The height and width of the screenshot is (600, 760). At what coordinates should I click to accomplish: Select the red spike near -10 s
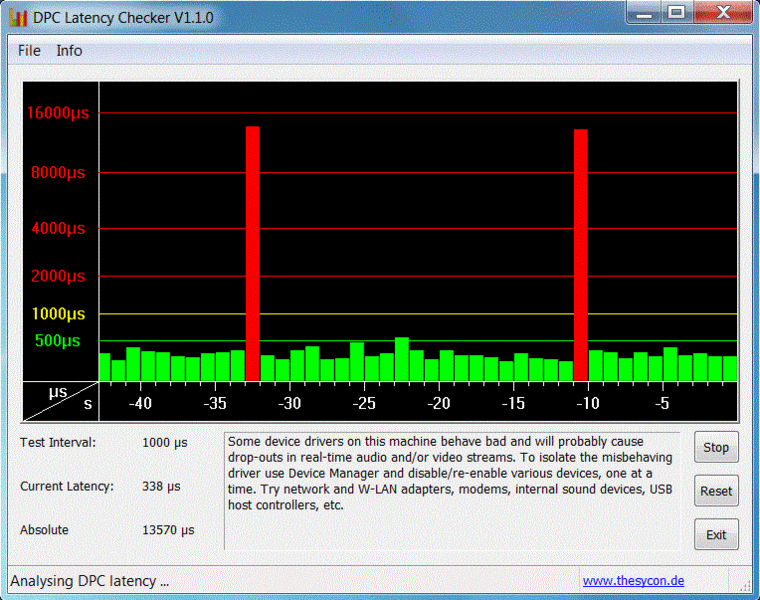(581, 255)
